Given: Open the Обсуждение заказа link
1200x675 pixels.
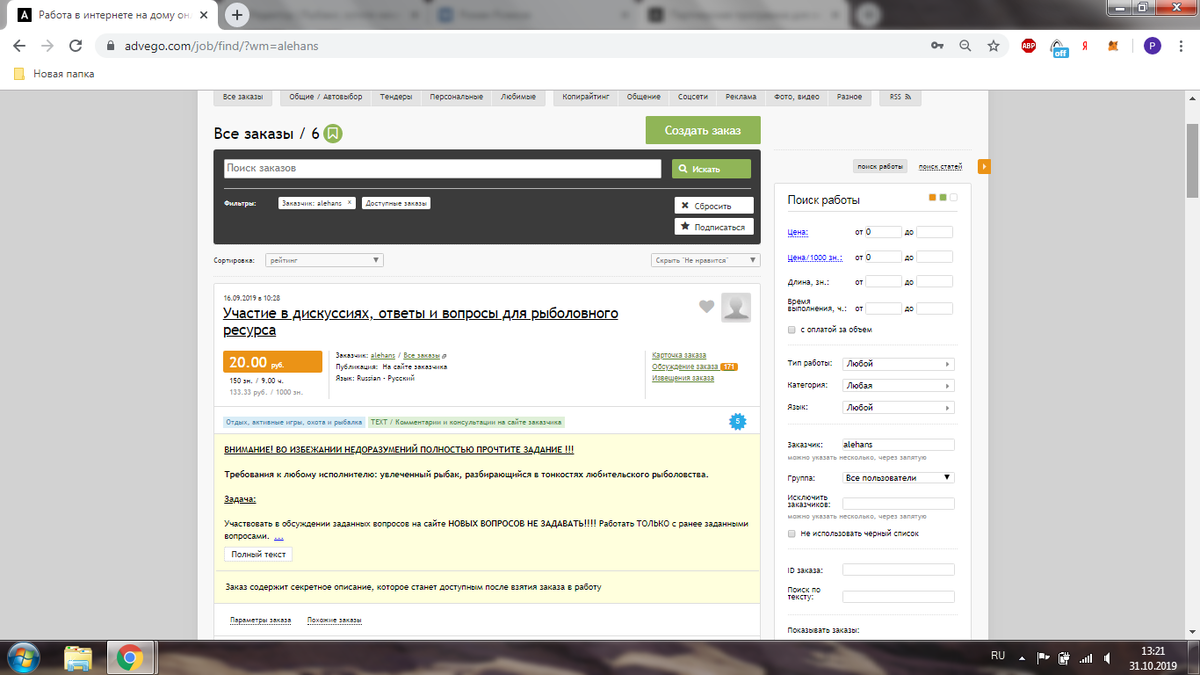Looking at the screenshot, I should [685, 366].
